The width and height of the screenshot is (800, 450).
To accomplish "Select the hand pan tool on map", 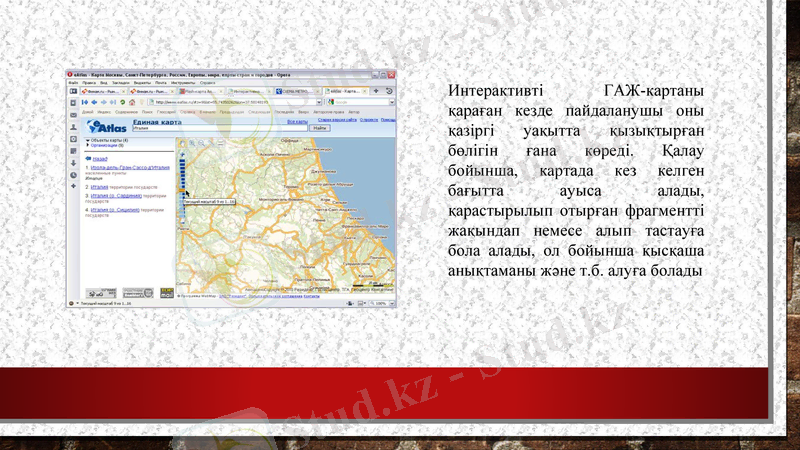I will (182, 143).
